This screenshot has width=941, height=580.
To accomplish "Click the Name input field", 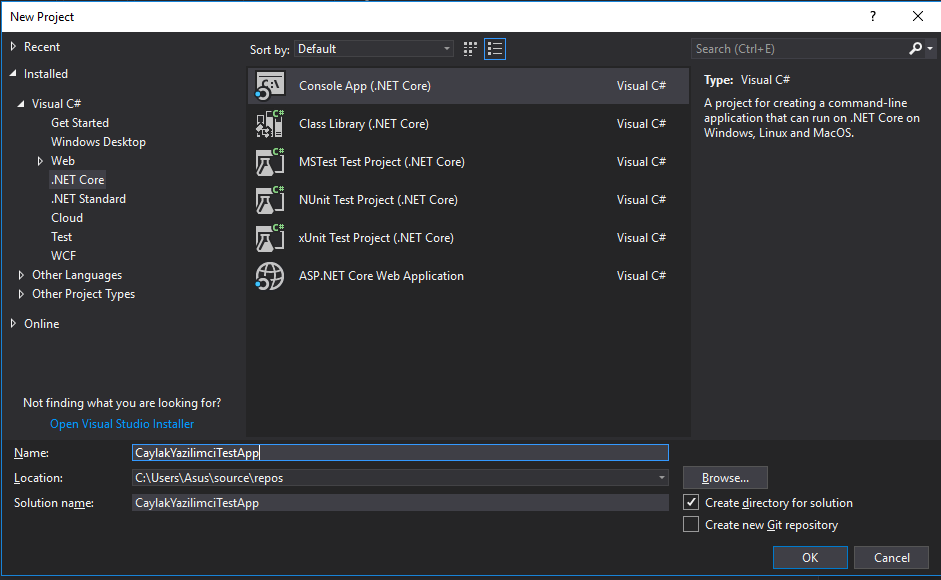I will [x=400, y=453].
